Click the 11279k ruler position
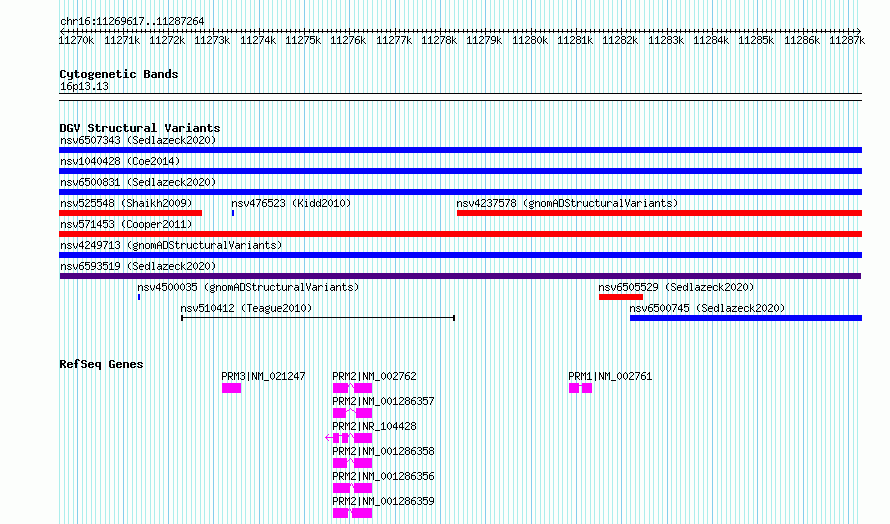 tap(484, 40)
